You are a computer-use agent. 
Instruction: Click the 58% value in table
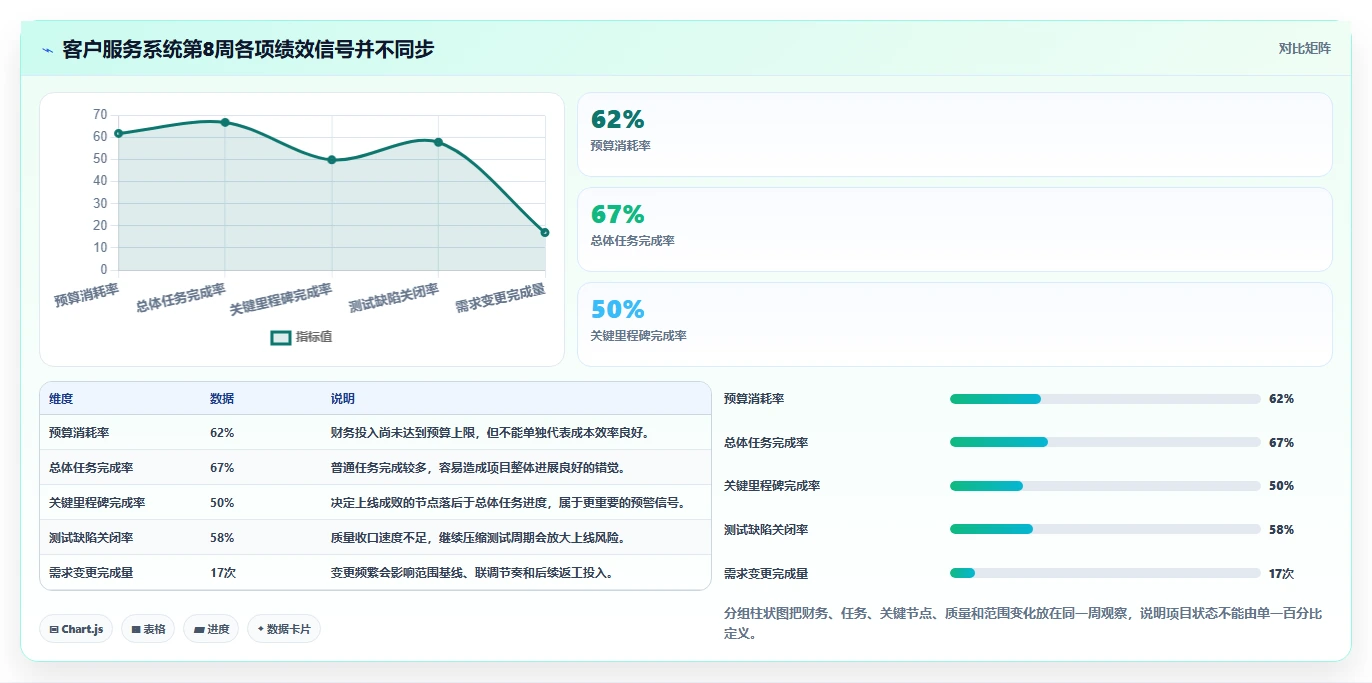click(x=222, y=537)
